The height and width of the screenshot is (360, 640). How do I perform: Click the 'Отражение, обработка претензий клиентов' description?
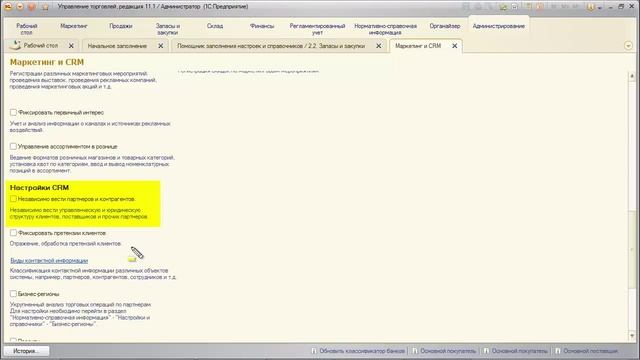(x=66, y=244)
